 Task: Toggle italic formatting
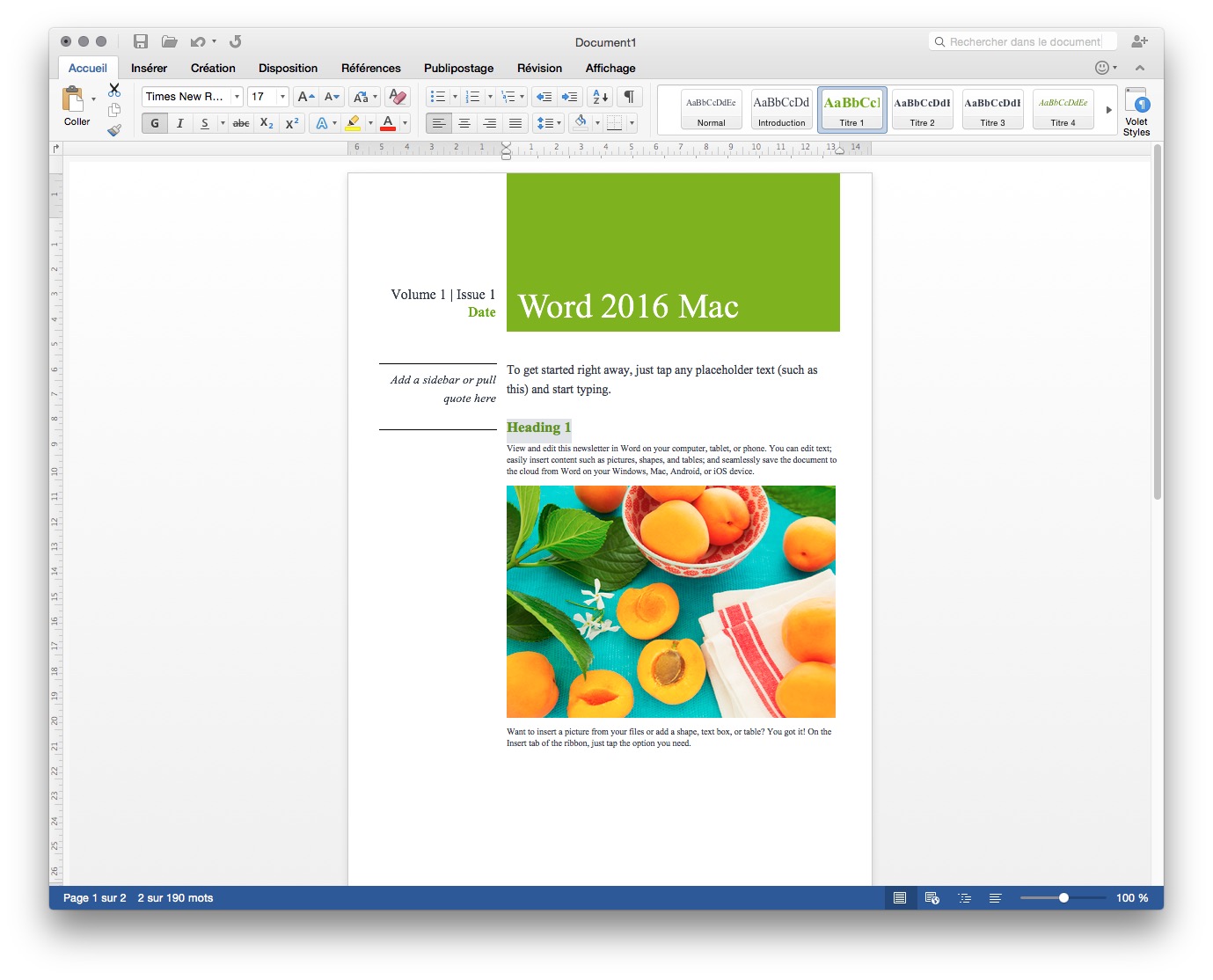(x=179, y=123)
